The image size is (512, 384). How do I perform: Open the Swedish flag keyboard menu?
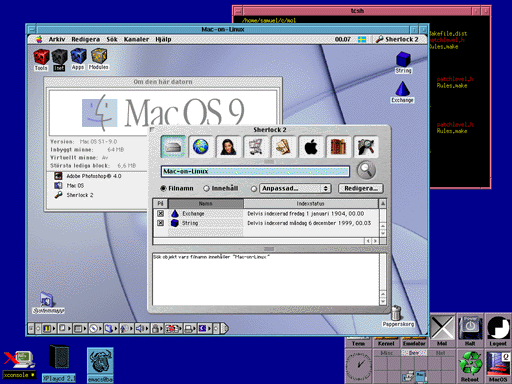pyautogui.click(x=362, y=39)
